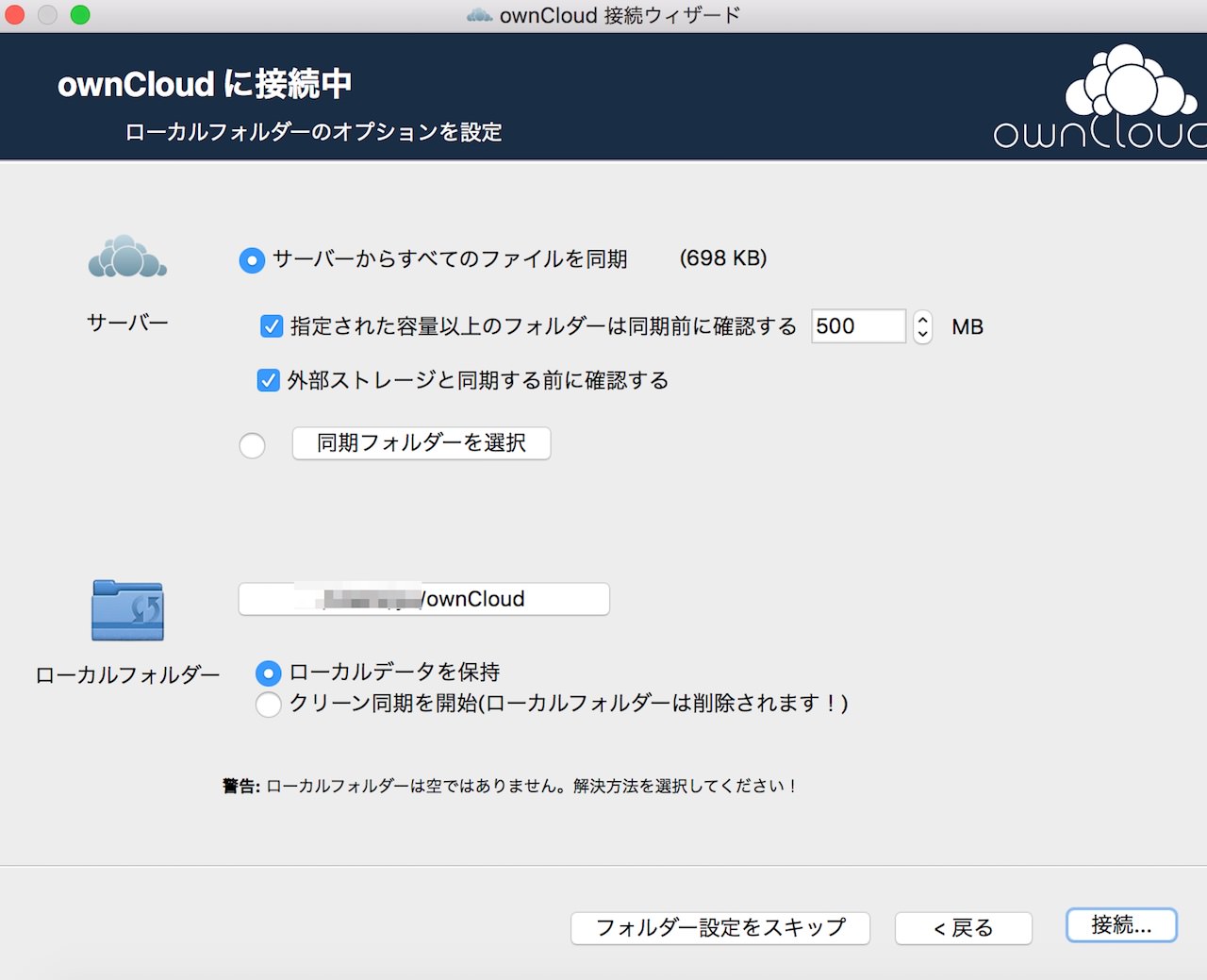Click the ローカルフォルダーのオプションを設定 subtitle
The image size is (1207, 980).
point(313,132)
